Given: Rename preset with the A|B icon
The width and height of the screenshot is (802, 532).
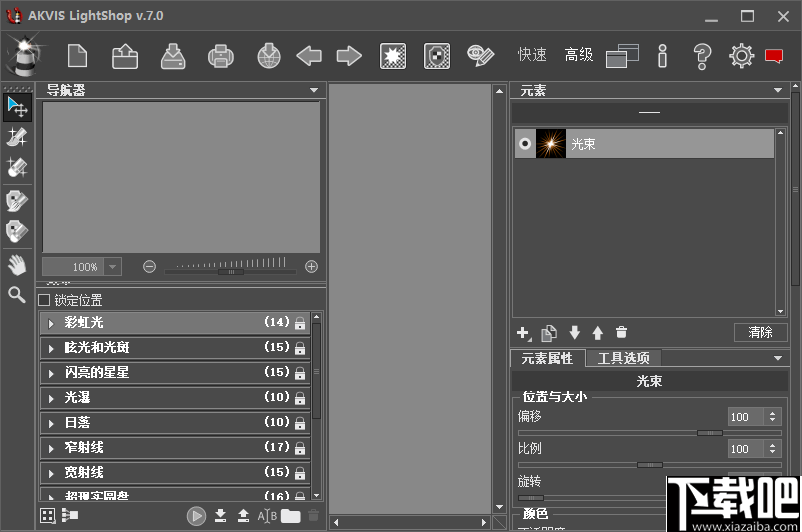Looking at the screenshot, I should coord(267,516).
